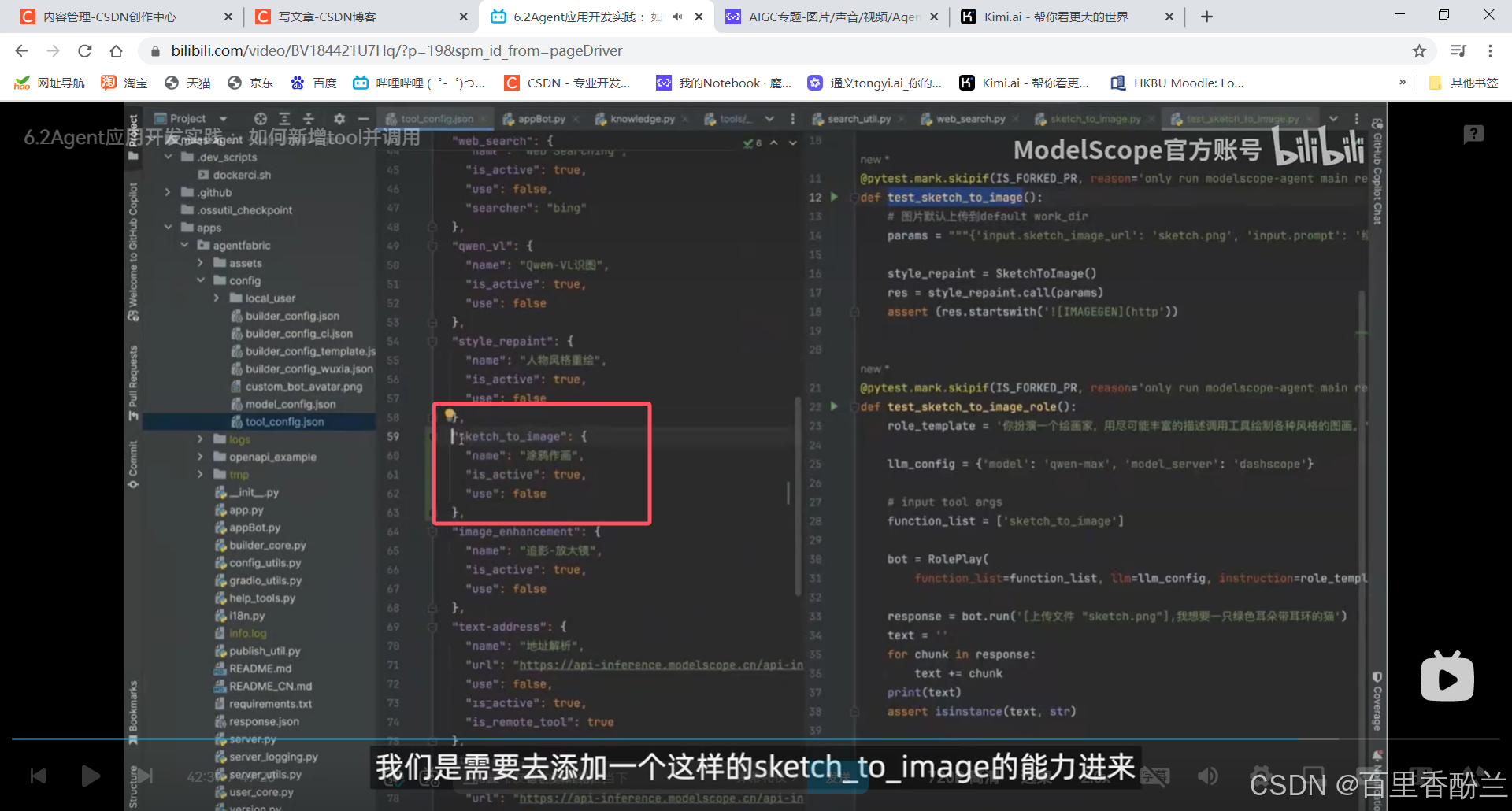Show hidden tabs dropdown in left editor

[x=769, y=119]
